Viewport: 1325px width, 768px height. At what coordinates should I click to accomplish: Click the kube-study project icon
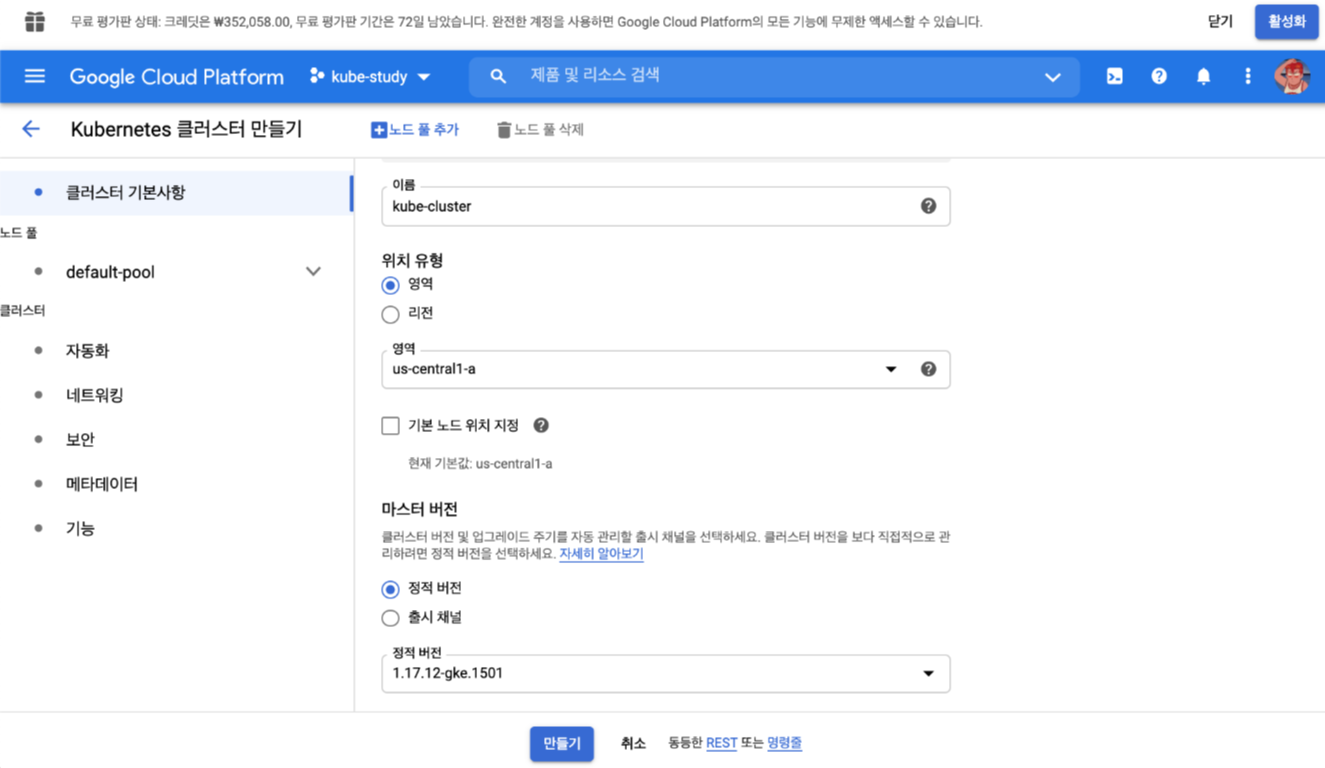click(x=317, y=76)
